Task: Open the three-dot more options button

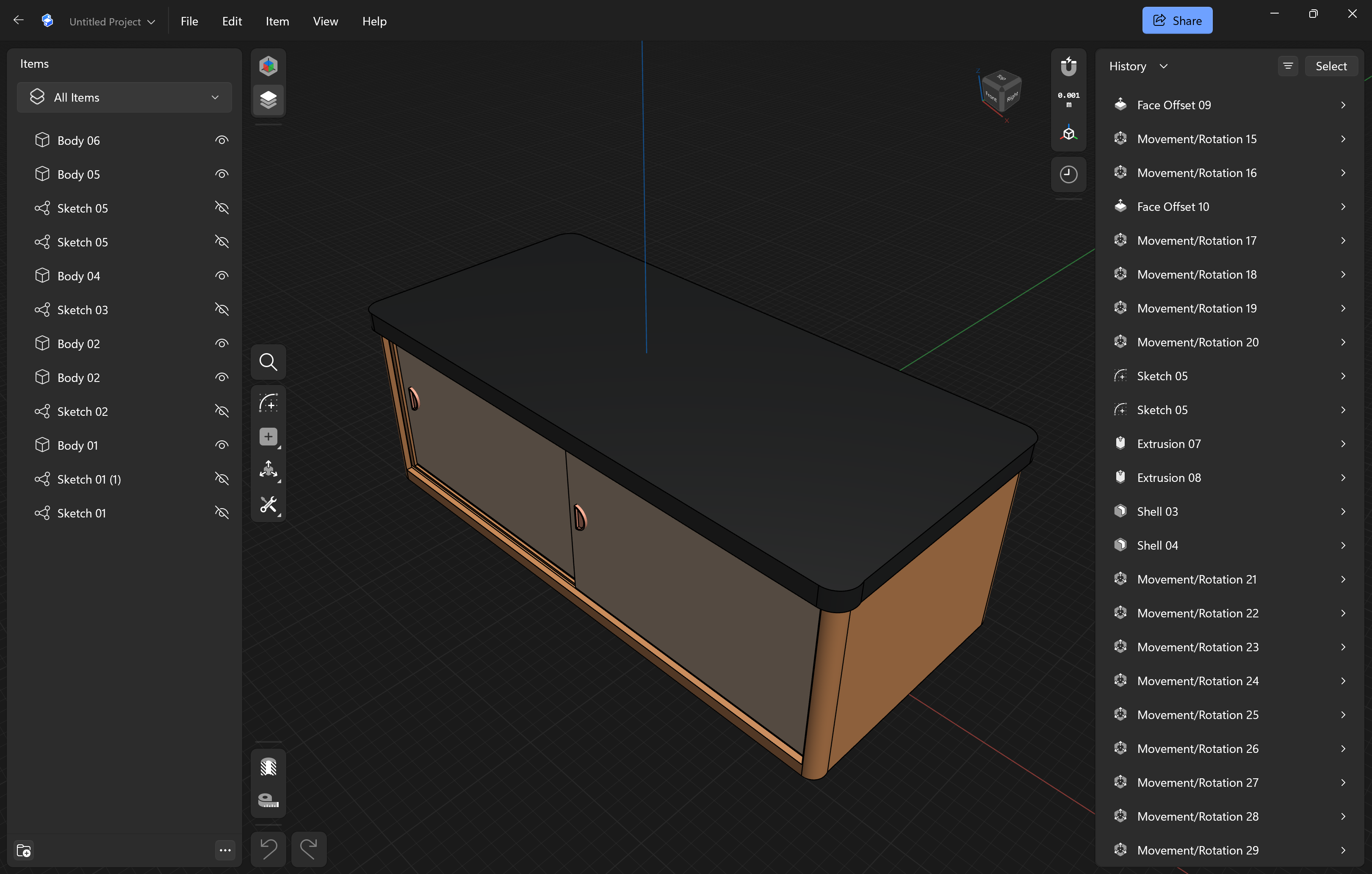Action: (225, 850)
